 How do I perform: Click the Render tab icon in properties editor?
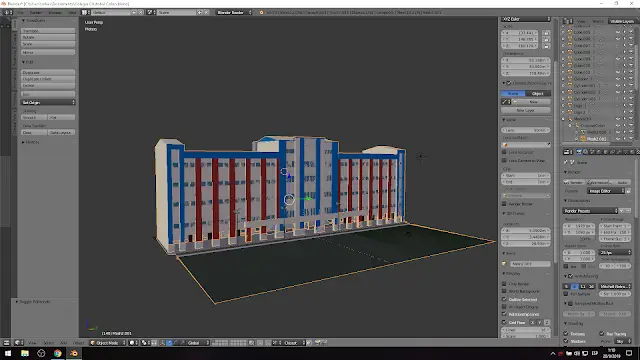[579, 152]
